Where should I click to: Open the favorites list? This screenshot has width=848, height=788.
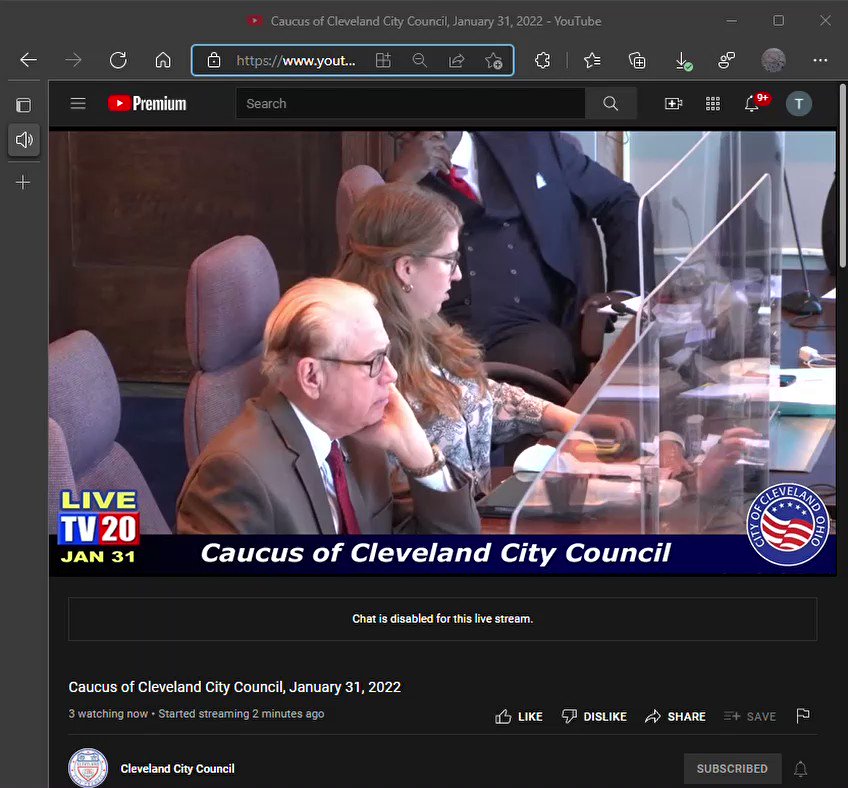pos(592,60)
